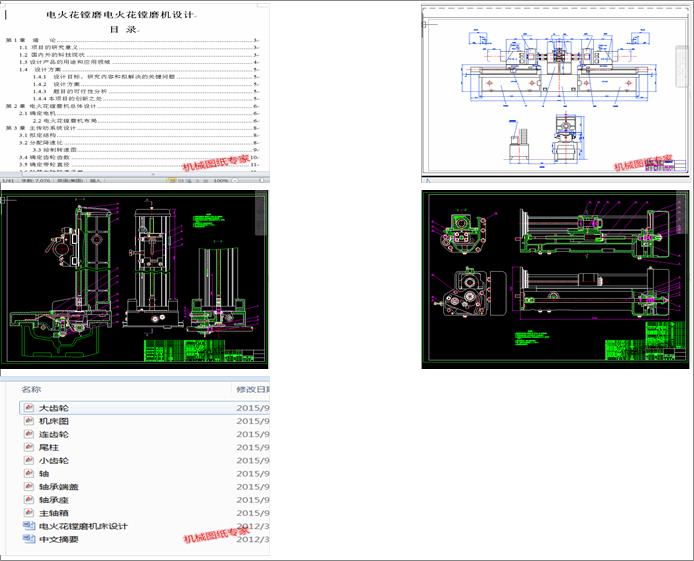The width and height of the screenshot is (694, 561).
Task: Jump to TOC entry 第3章 主传动系统设计
Action: tap(132, 128)
